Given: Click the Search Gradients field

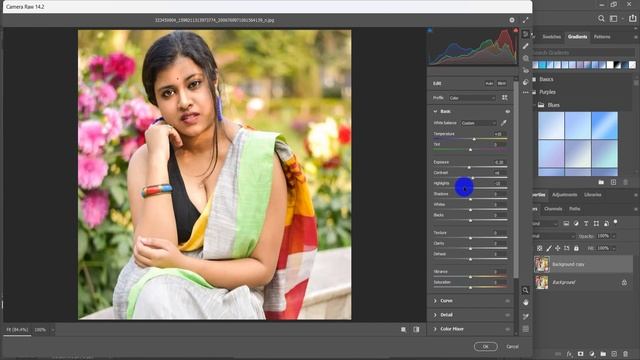Looking at the screenshot, I should (584, 53).
